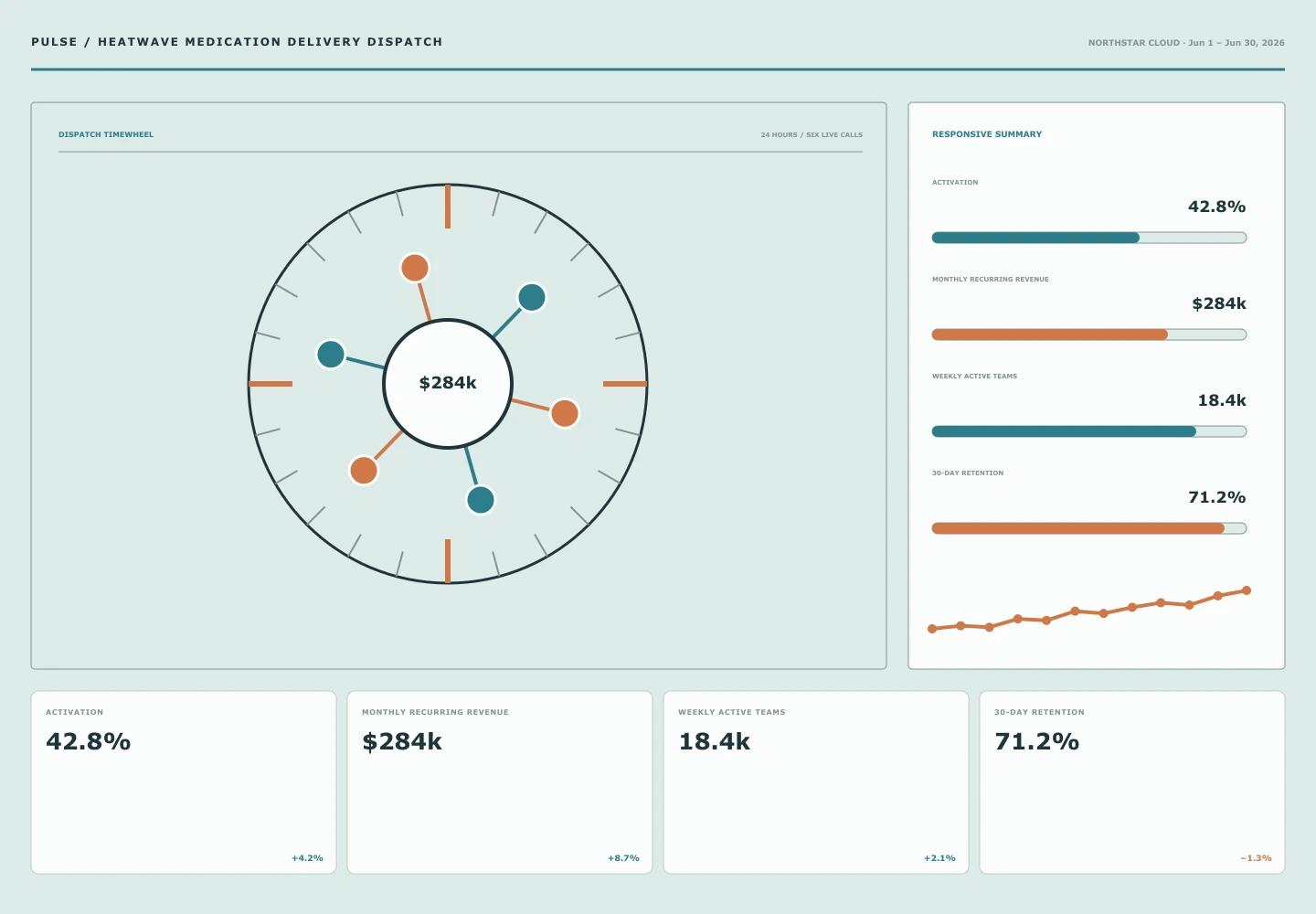1316x914 pixels.
Task: Select the teal call node left of the hub
Action: click(x=331, y=354)
